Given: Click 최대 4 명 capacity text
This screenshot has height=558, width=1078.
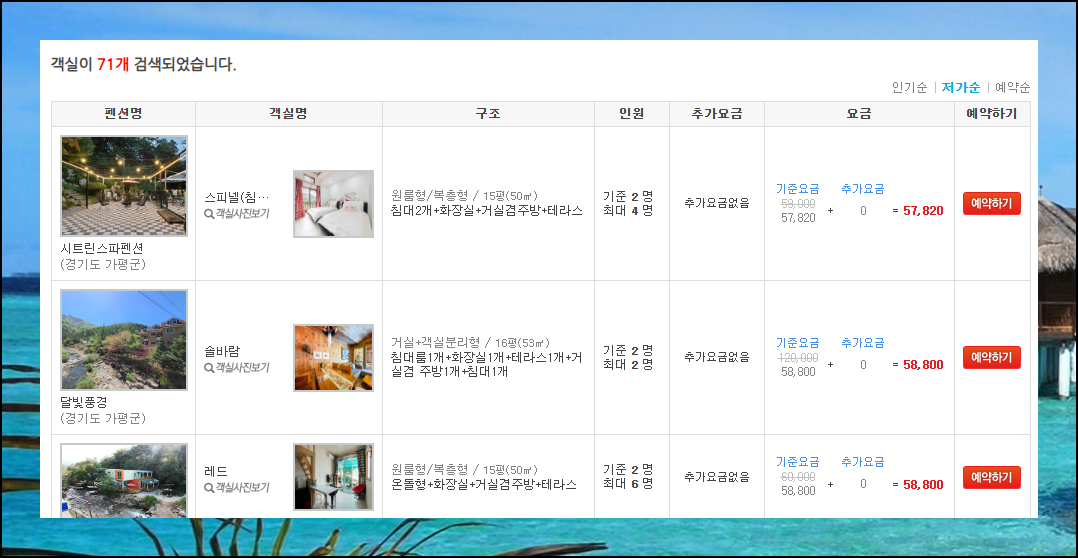Looking at the screenshot, I should click(628, 210).
